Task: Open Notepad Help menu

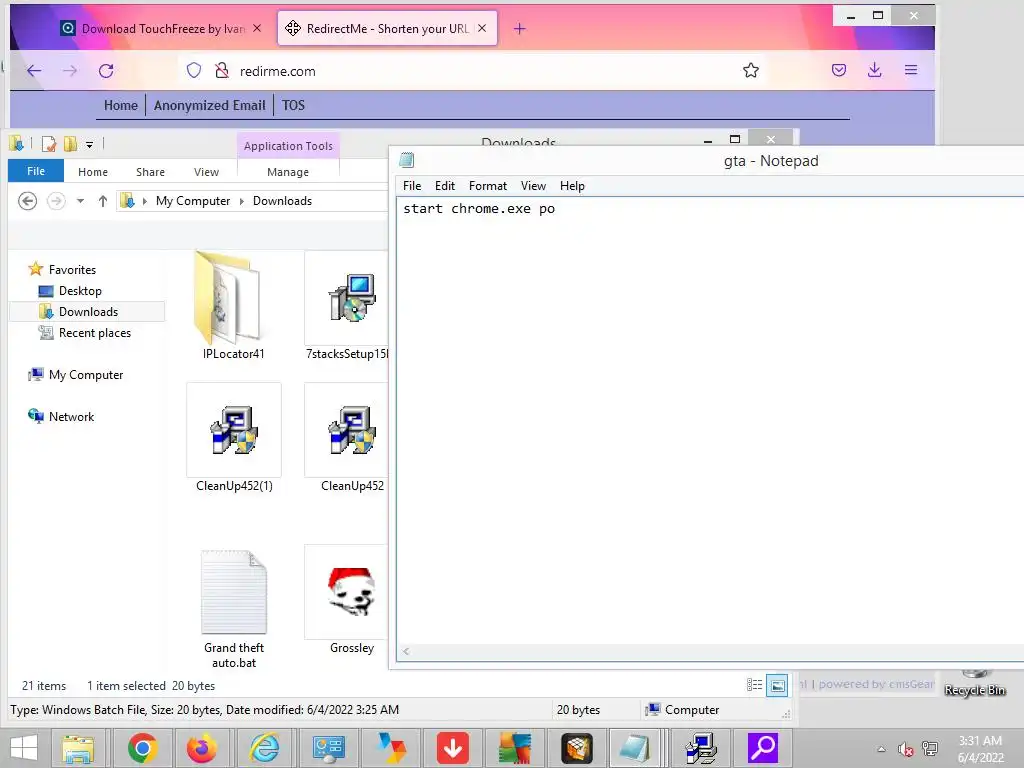Action: click(x=572, y=186)
